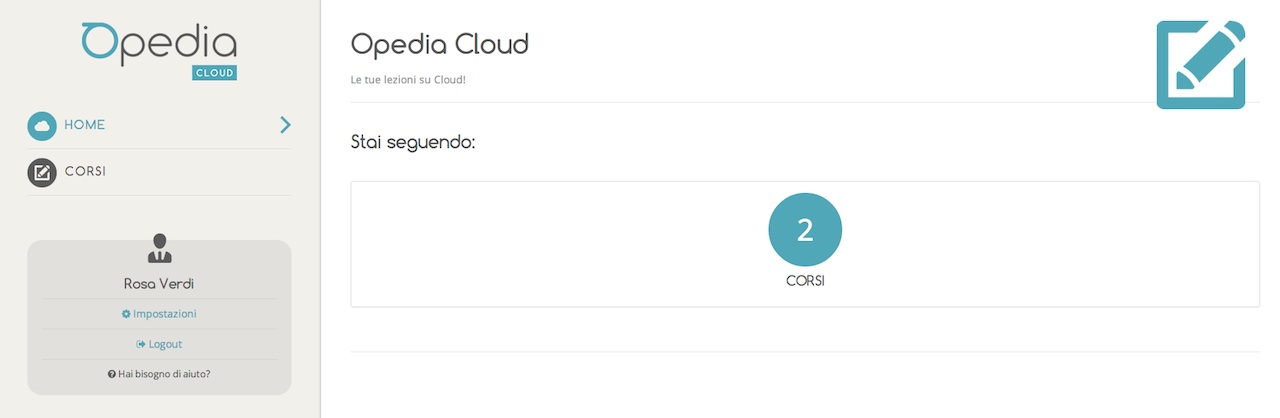The height and width of the screenshot is (418, 1280).
Task: Click the sign-out icon beside Logout
Action: click(141, 344)
